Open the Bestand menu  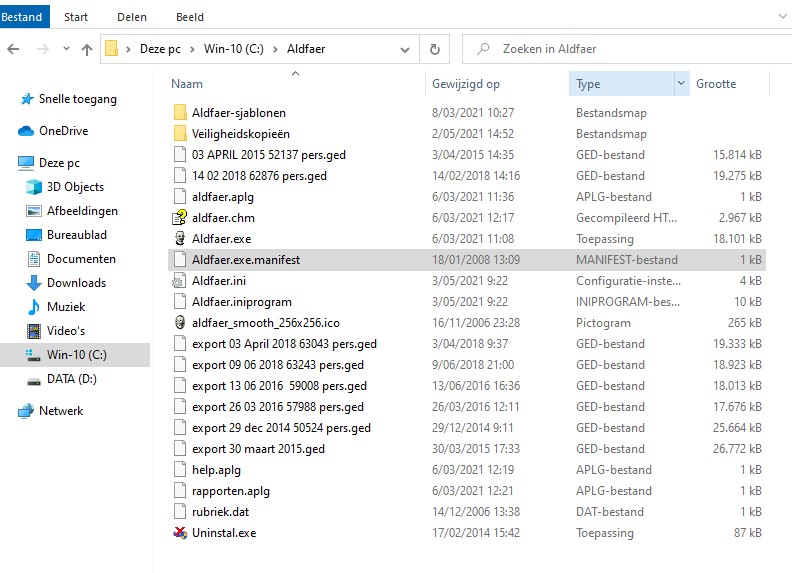[x=22, y=17]
